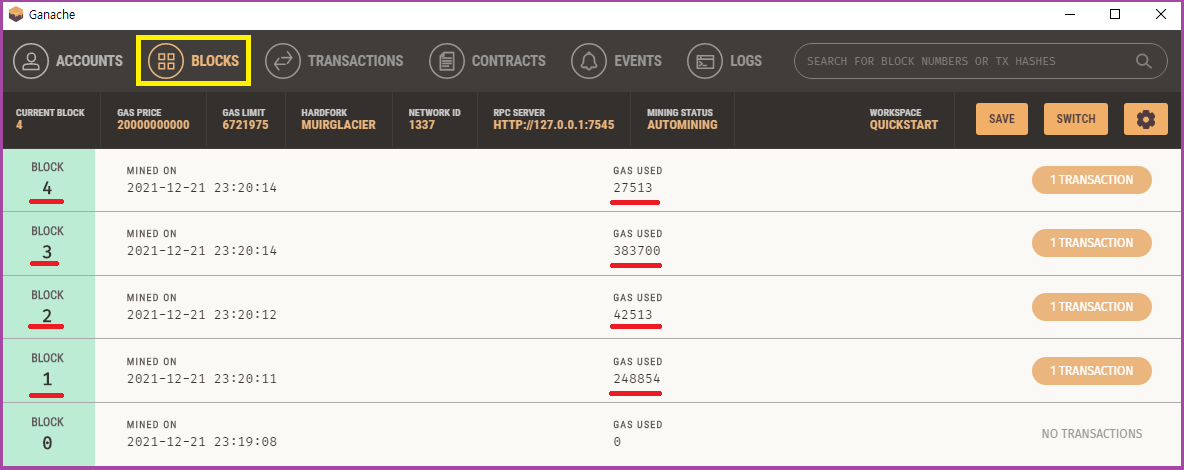The width and height of the screenshot is (1184, 470).
Task: Switch to another workspace
Action: [1075, 119]
